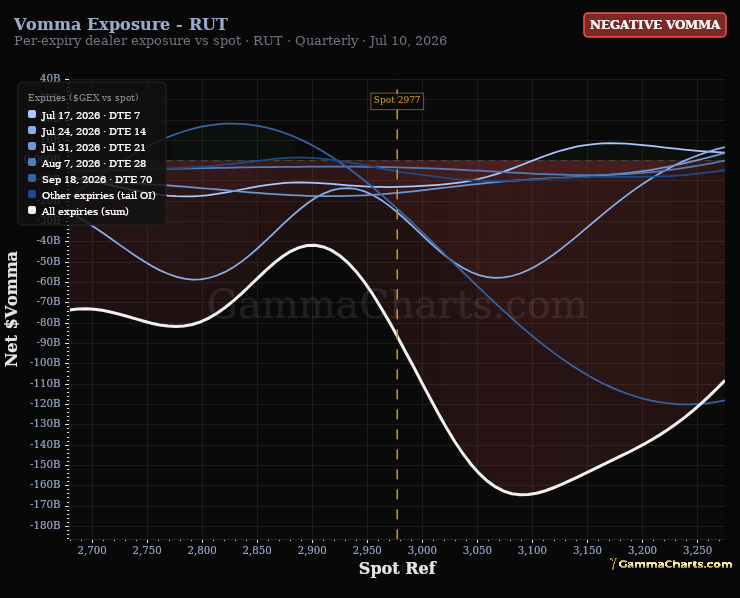Click the per-expiry dealer exposure subtitle
This screenshot has width=740, height=598.
tap(230, 41)
